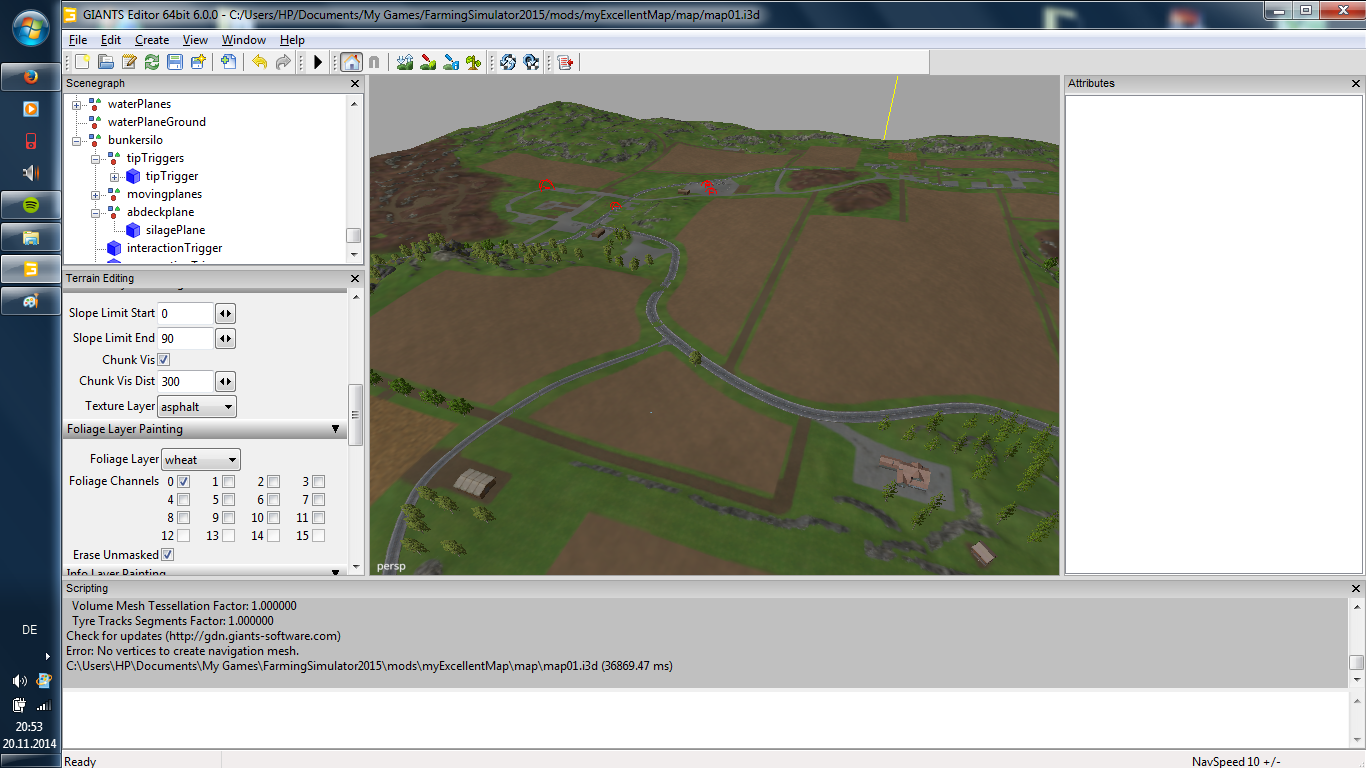Click the New file toolbar icon
Viewport: 1366px width, 768px height.
coord(83,62)
